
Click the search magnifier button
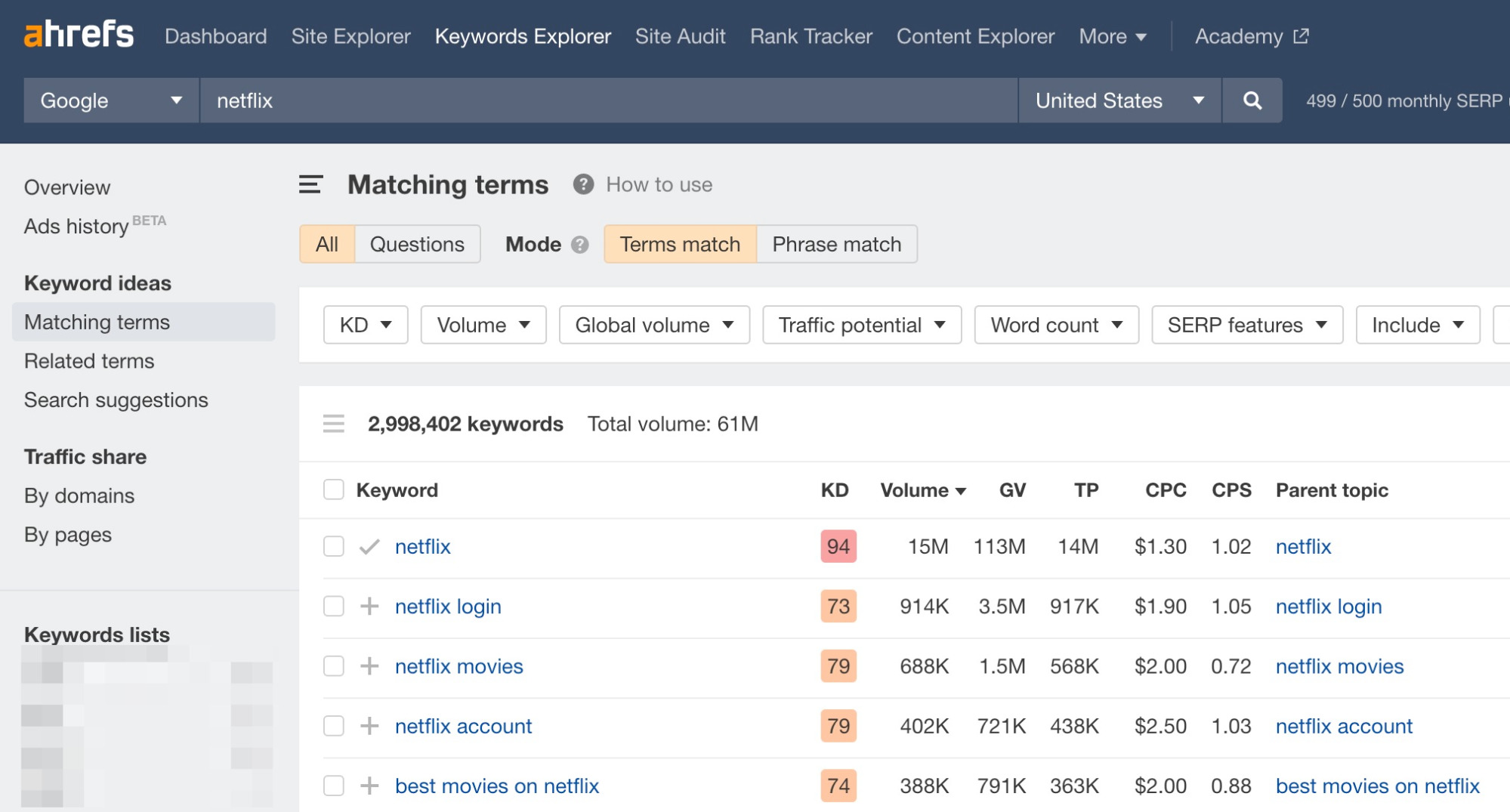(x=1252, y=100)
